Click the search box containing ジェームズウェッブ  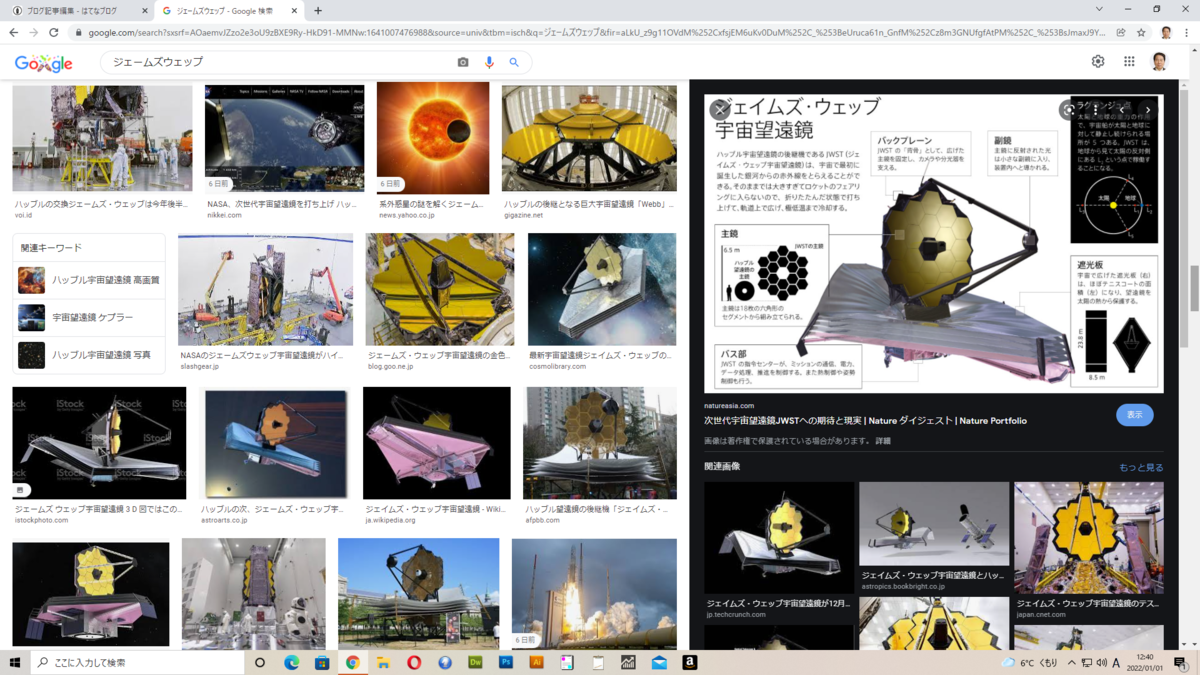[x=280, y=62]
